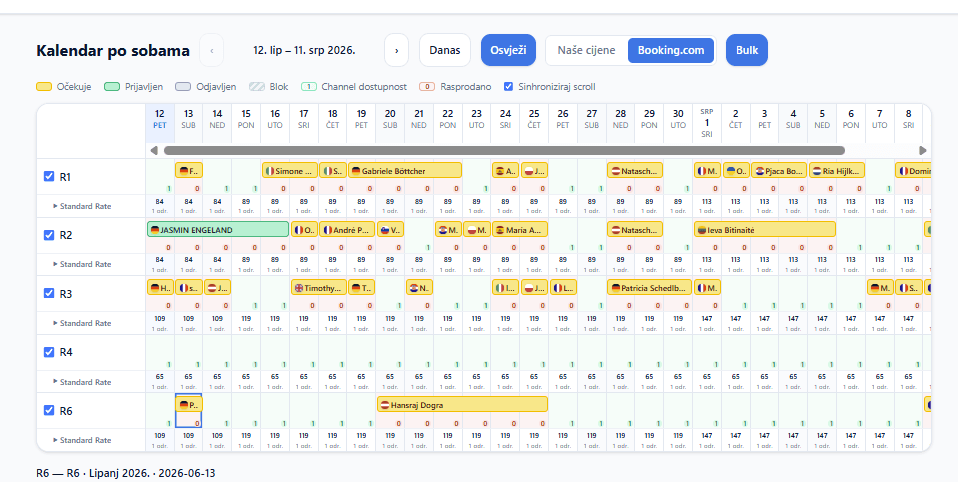Click the Odjavljen grey legend swatch
The image size is (958, 482).
(183, 87)
